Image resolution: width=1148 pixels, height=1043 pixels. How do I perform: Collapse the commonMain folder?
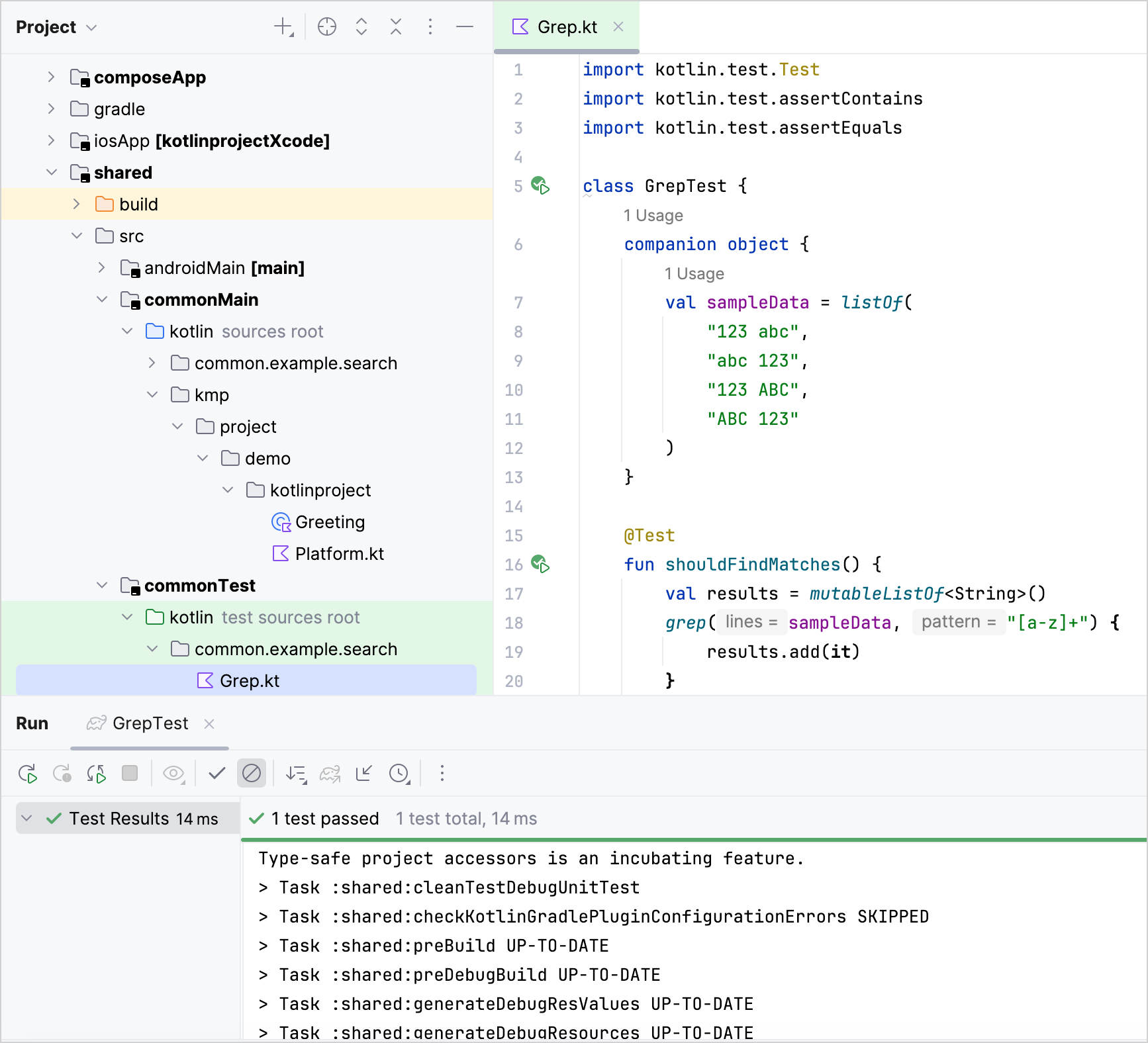coord(102,300)
